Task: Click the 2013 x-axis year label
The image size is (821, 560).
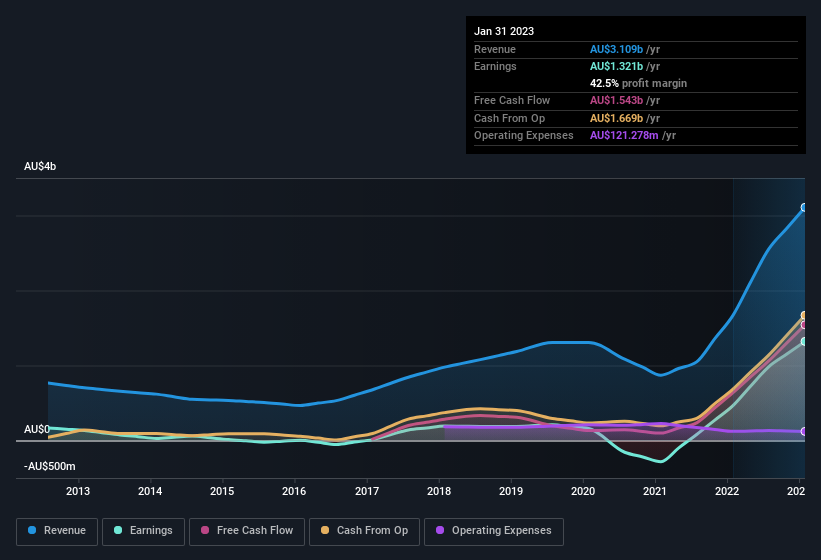Action: point(78,491)
